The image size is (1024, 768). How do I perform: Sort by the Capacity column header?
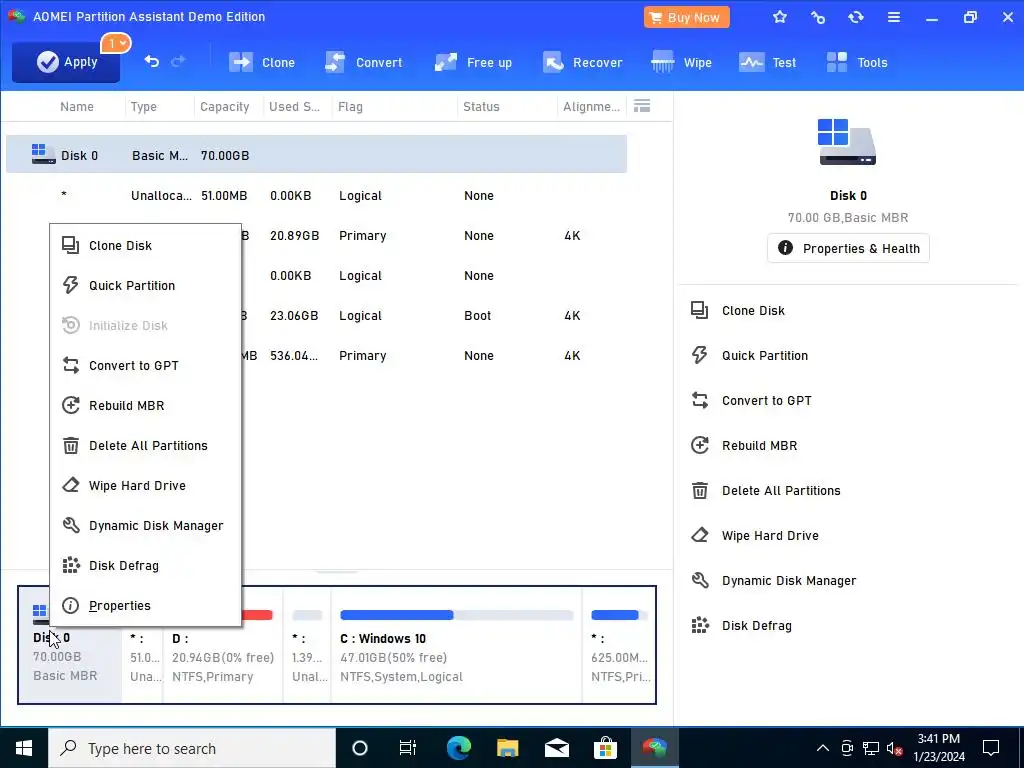pyautogui.click(x=225, y=106)
